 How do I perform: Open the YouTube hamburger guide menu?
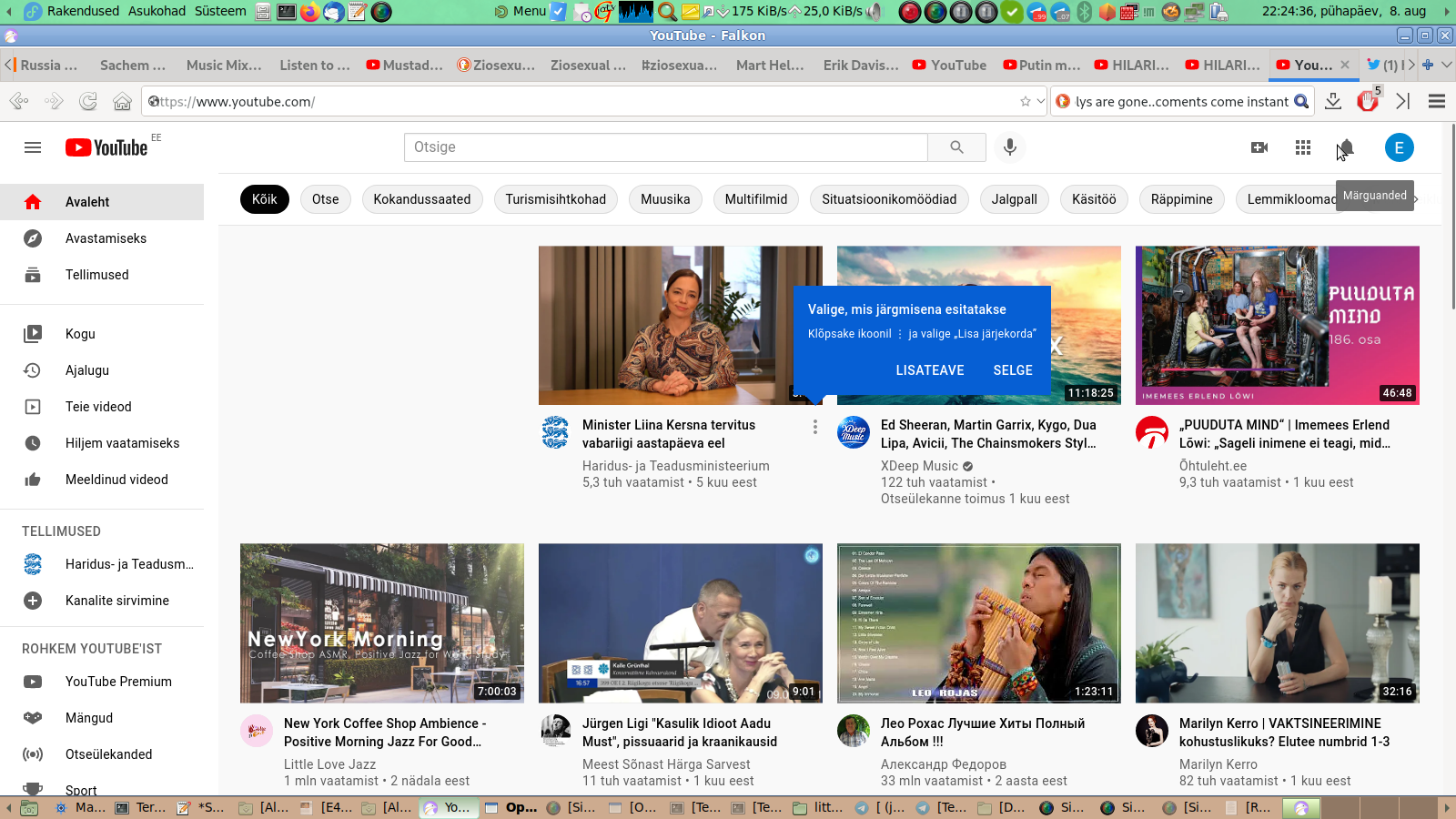click(33, 147)
